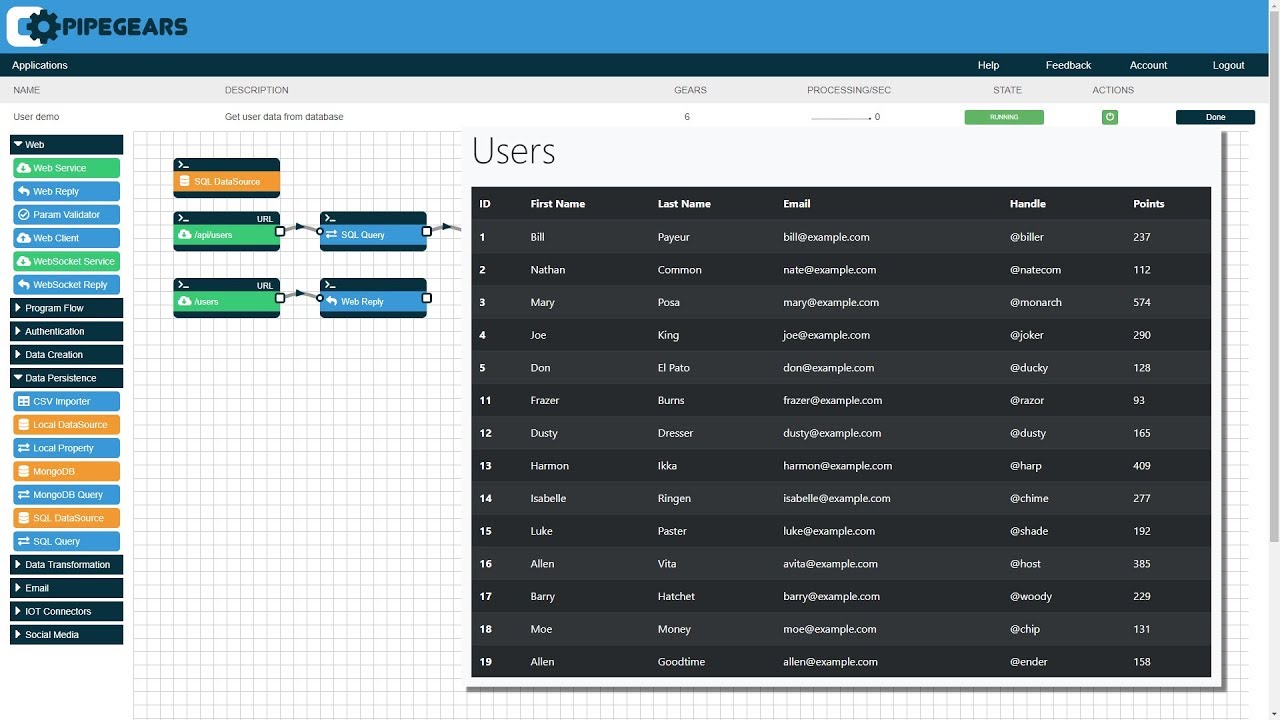Open the Help menu item
This screenshot has width=1280, height=720.
coord(988,65)
